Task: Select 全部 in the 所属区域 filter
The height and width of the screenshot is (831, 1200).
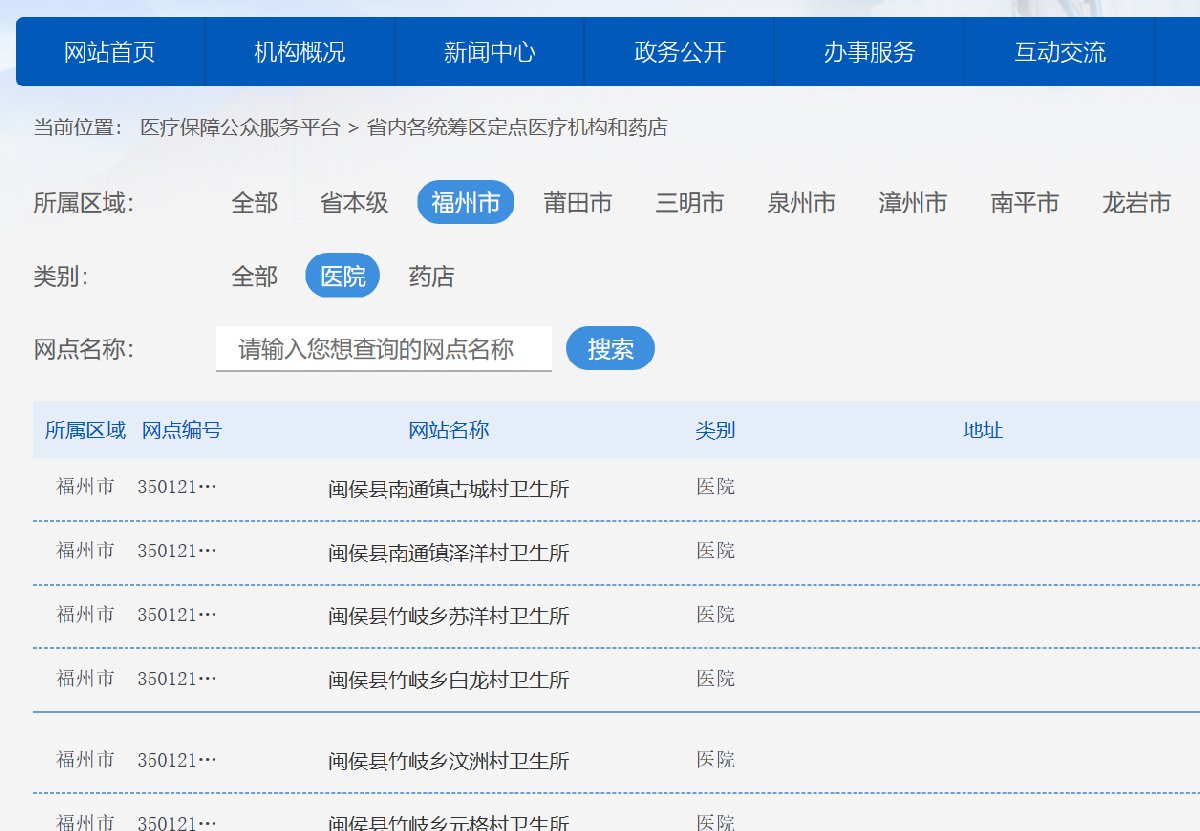Action: pyautogui.click(x=254, y=203)
